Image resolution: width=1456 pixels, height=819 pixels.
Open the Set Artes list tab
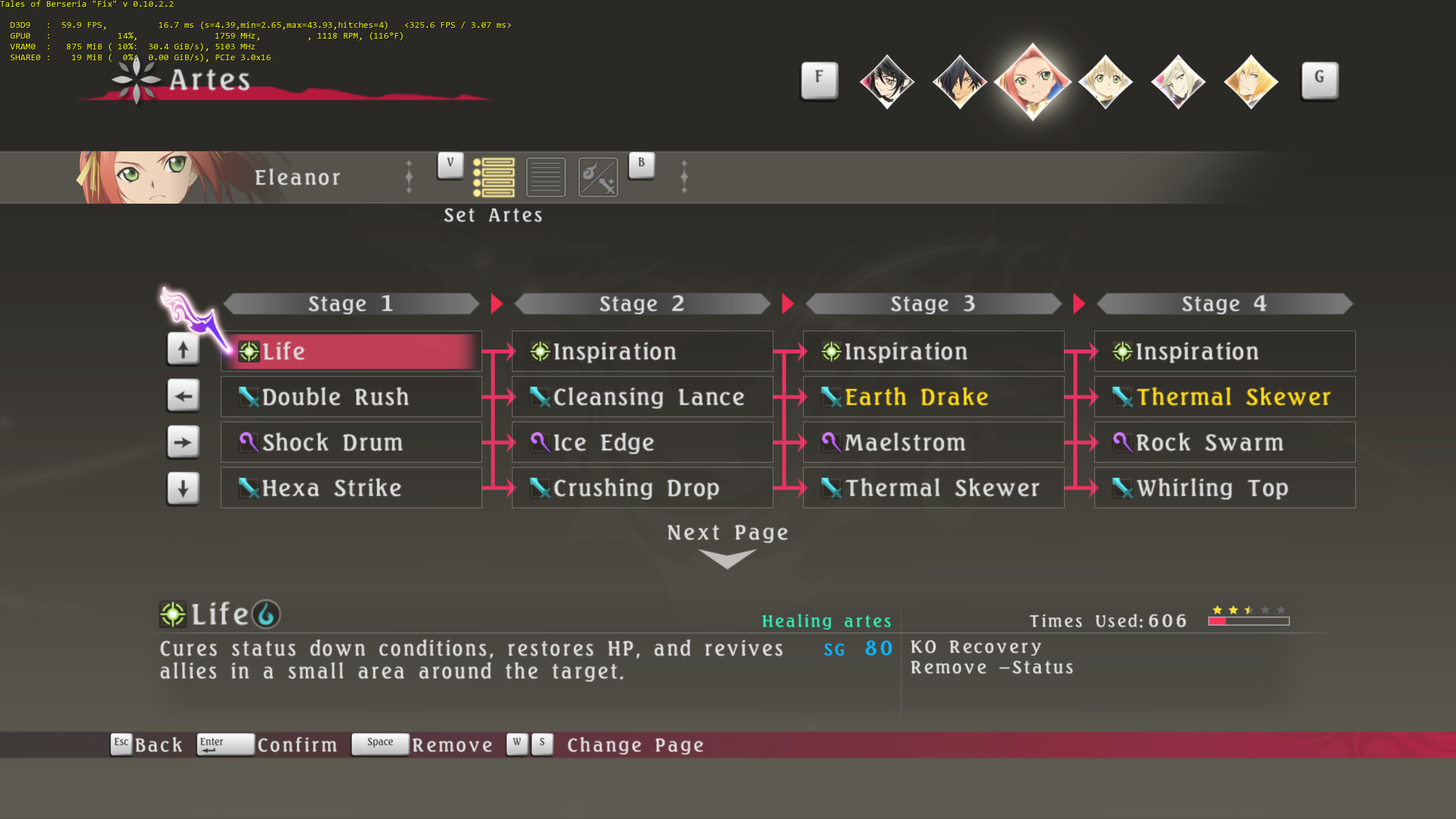[x=494, y=177]
